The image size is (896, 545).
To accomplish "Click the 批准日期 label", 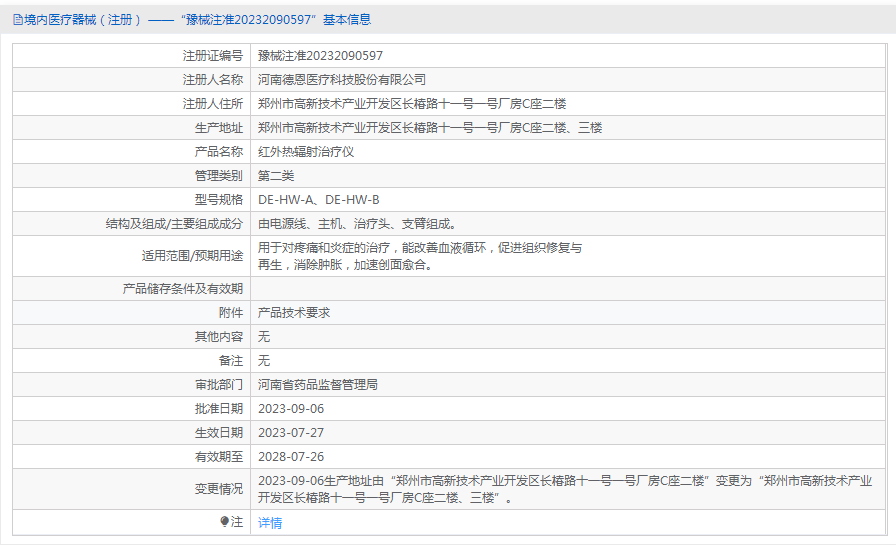I will [x=219, y=409].
